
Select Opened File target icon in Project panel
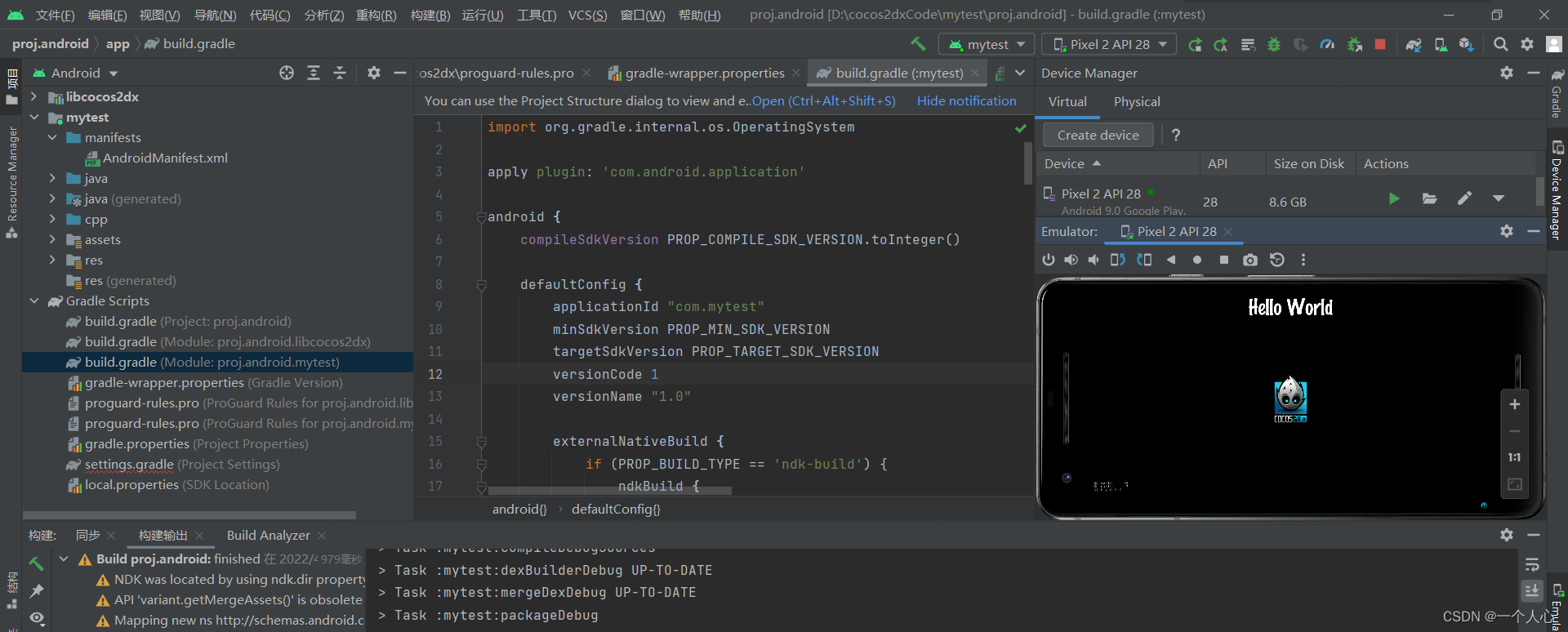pos(287,73)
